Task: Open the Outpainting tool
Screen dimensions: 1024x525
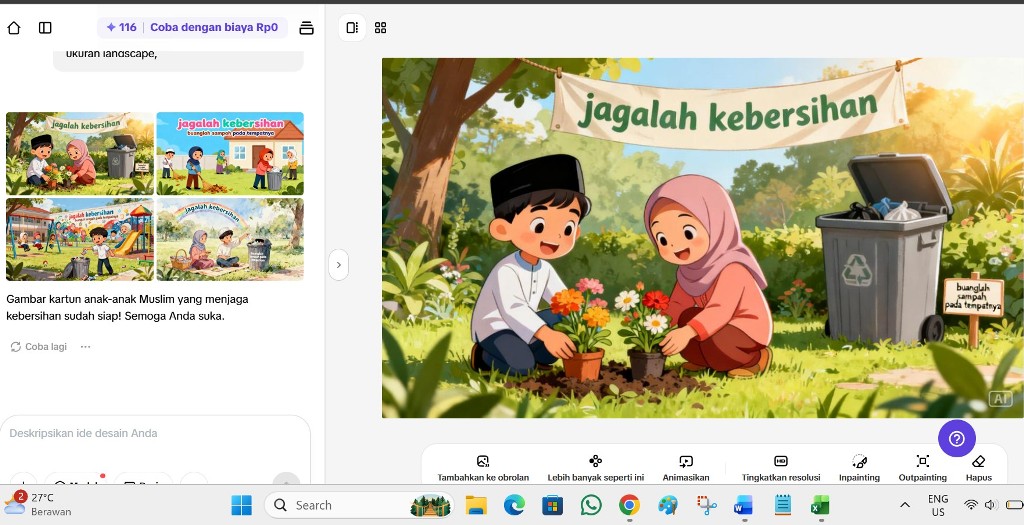Action: coord(922,467)
